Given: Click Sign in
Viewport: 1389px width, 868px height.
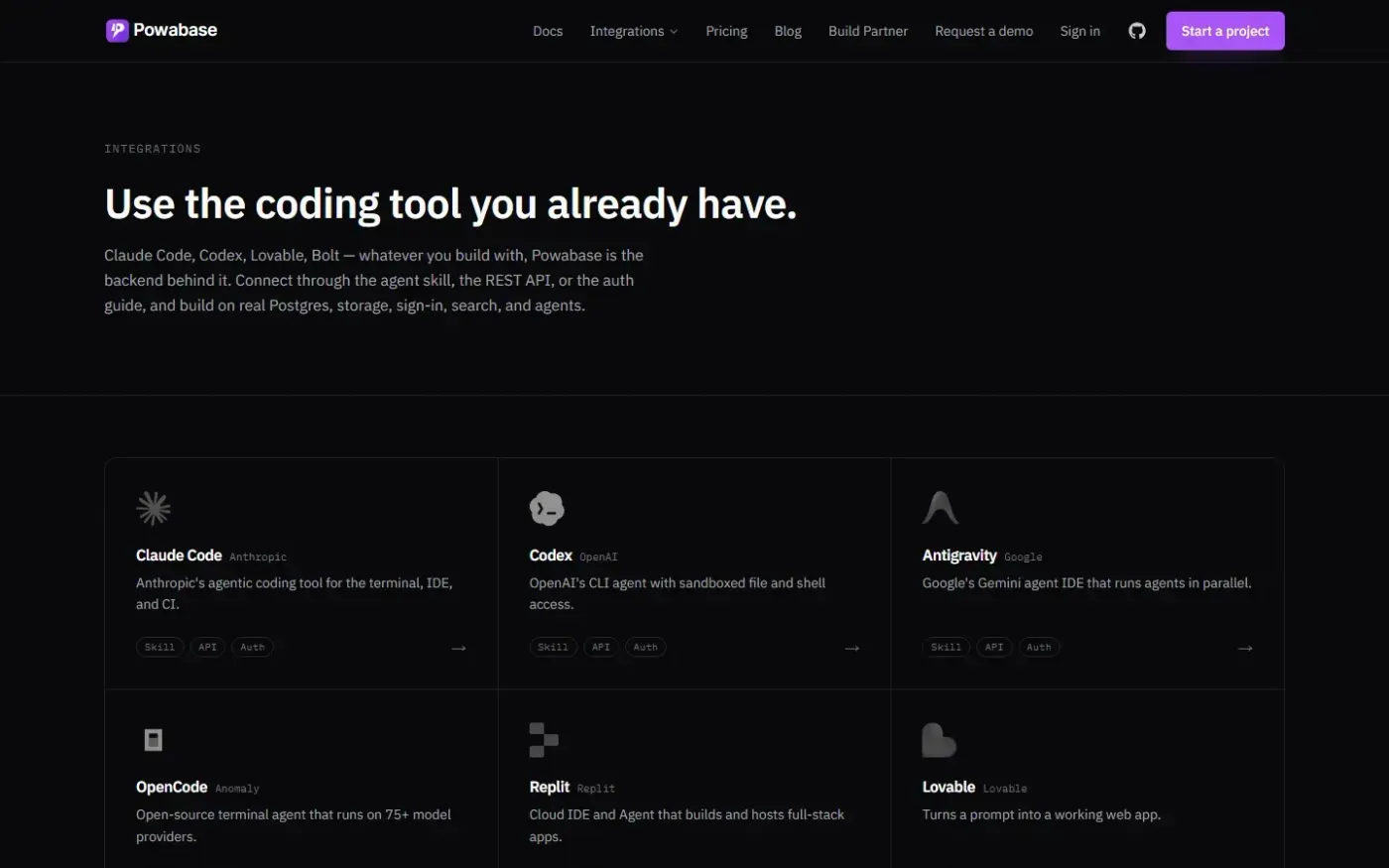Looking at the screenshot, I should pos(1079,31).
